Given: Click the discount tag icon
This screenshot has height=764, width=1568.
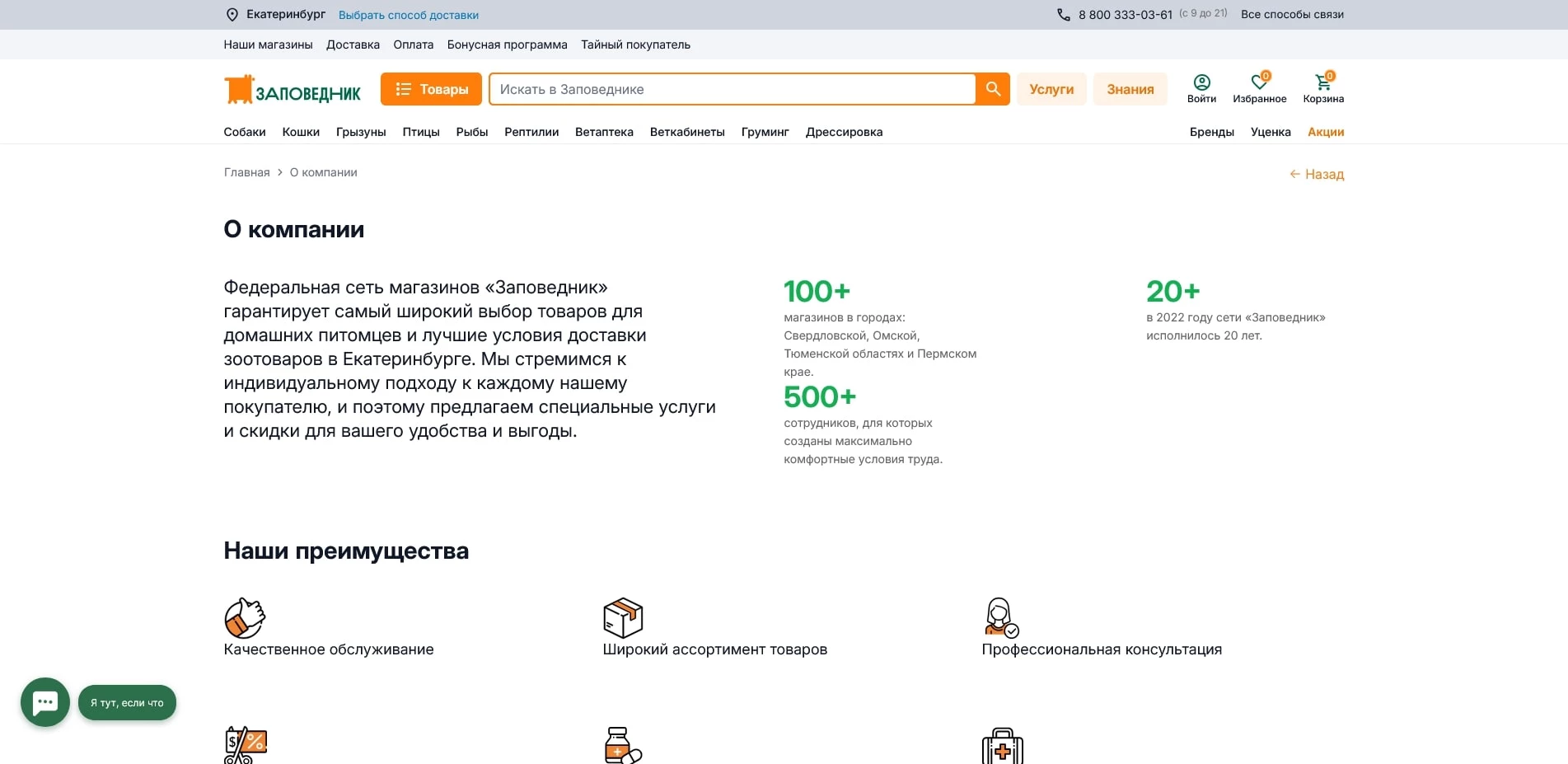Looking at the screenshot, I should click(243, 744).
